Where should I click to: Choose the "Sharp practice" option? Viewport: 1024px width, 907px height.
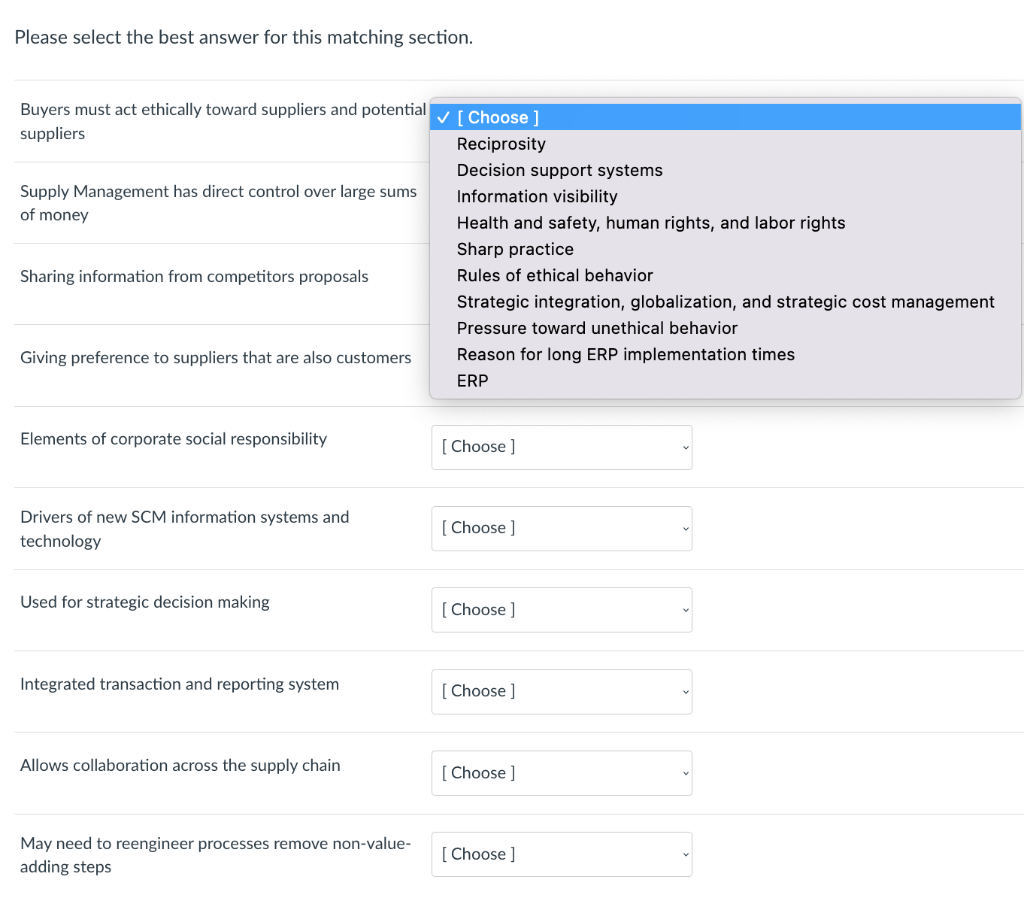coord(515,249)
